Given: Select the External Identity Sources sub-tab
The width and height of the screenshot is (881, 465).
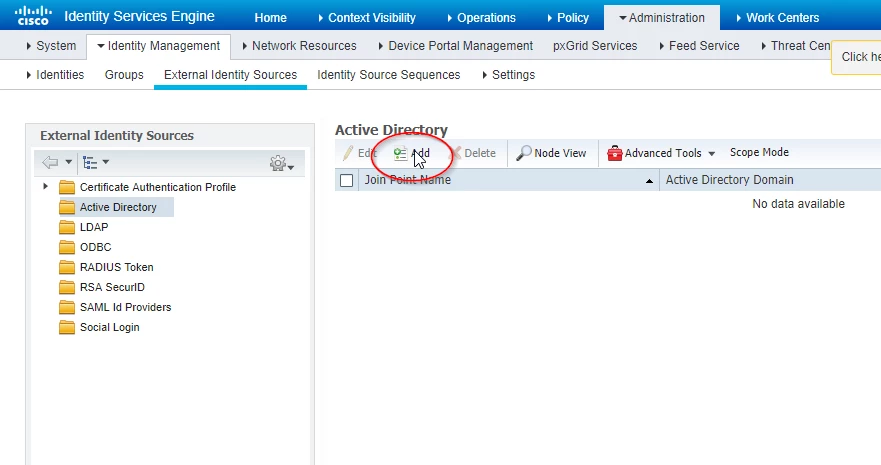Looking at the screenshot, I should coord(230,75).
